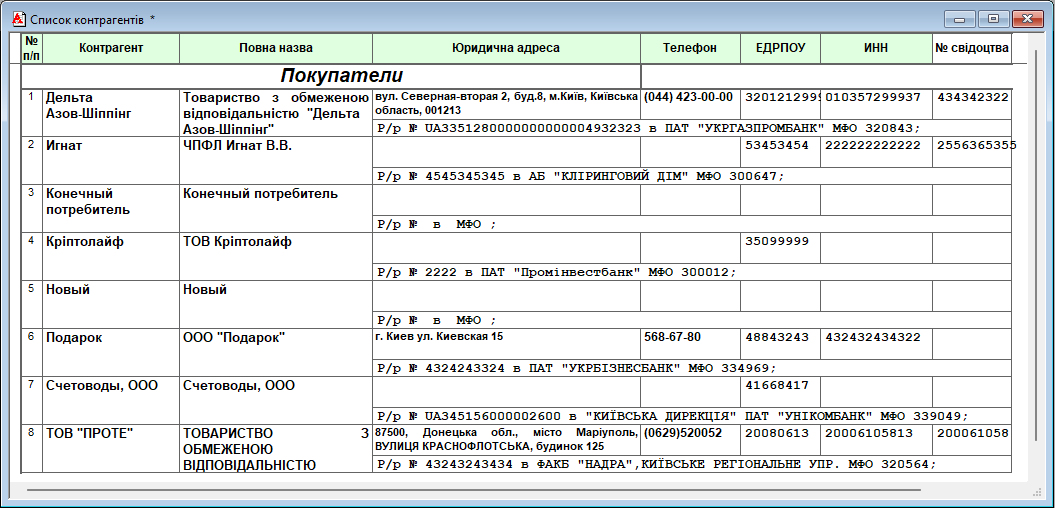The height and width of the screenshot is (508, 1055).
Task: Click the ЕДРПОУ column header
Action: pyautogui.click(x=780, y=48)
